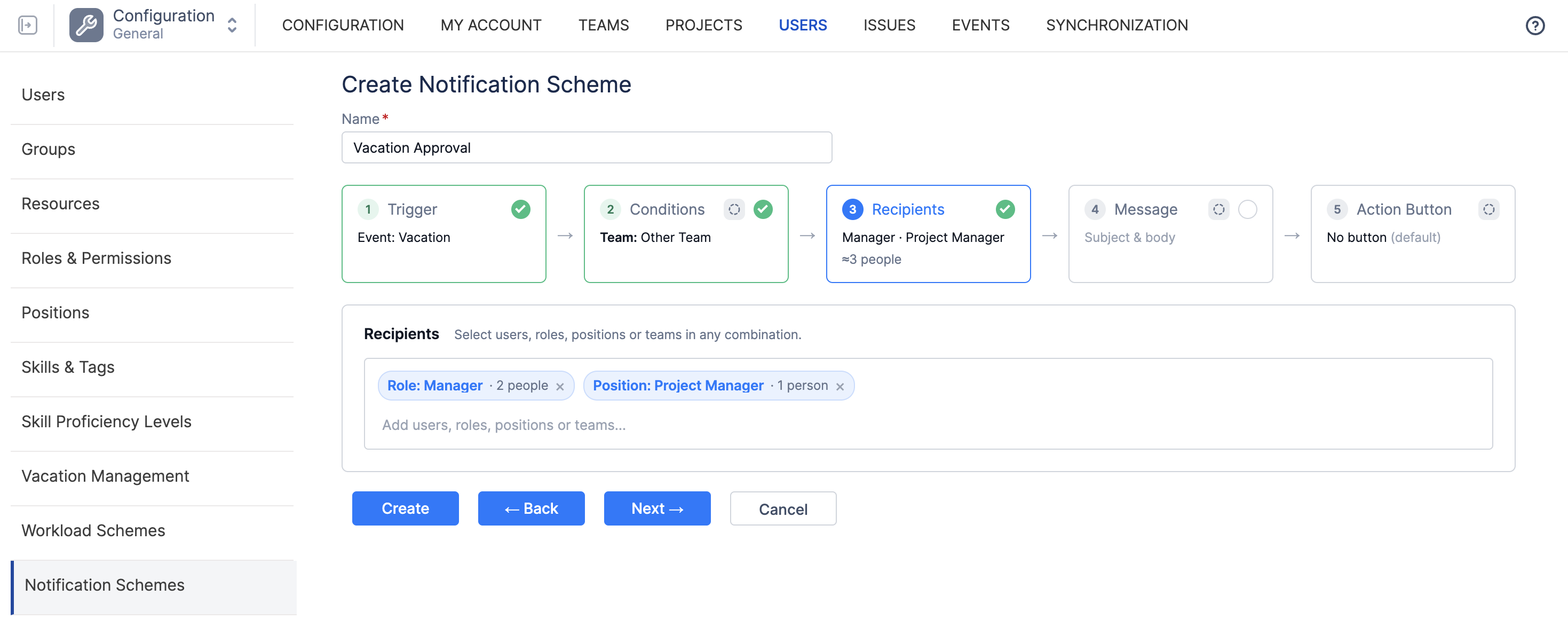Image resolution: width=1568 pixels, height=627 pixels.
Task: Select the Recipients step card
Action: pos(928,234)
